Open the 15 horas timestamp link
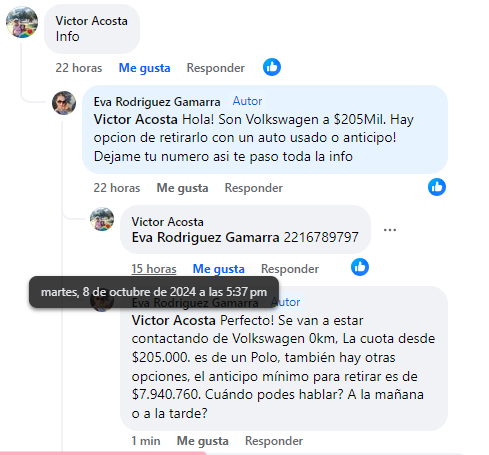Viewport: 489px width, 455px height. (x=154, y=269)
